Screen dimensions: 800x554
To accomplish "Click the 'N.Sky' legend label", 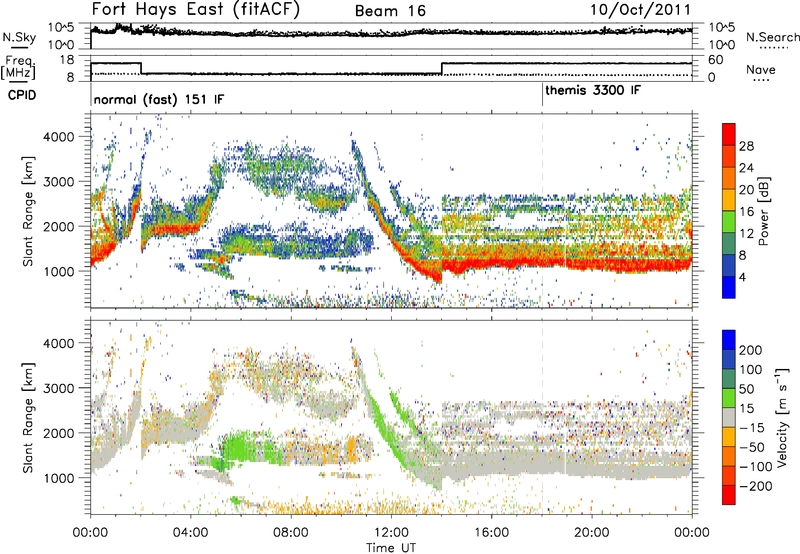I will 19,37.
